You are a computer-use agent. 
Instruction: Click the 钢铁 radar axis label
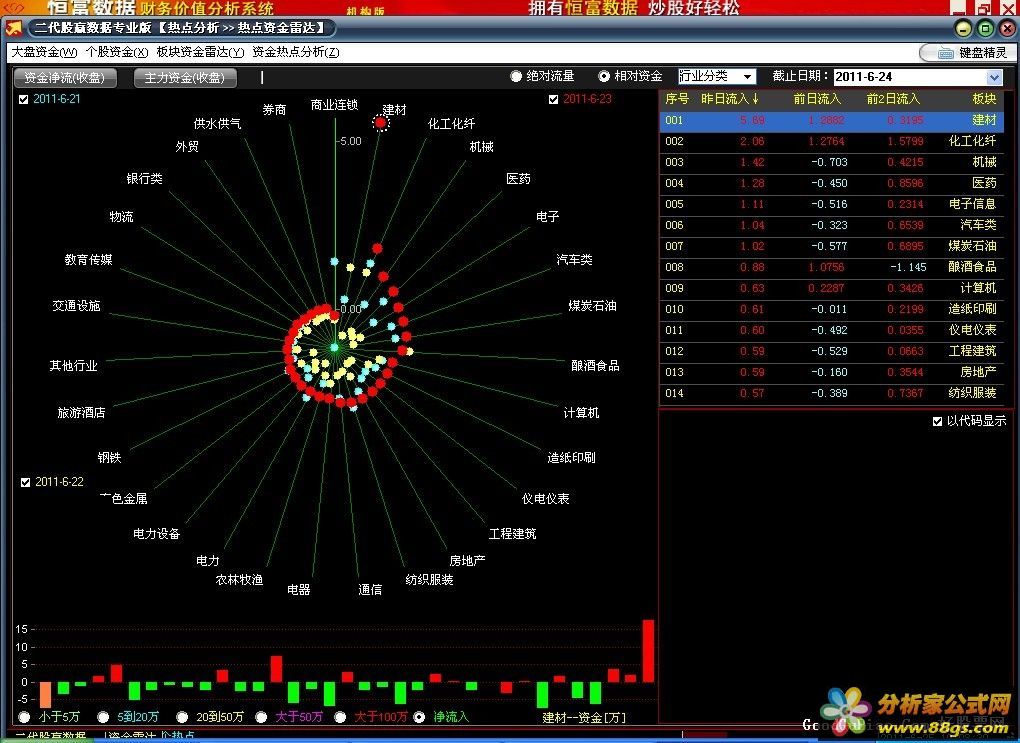pos(109,457)
